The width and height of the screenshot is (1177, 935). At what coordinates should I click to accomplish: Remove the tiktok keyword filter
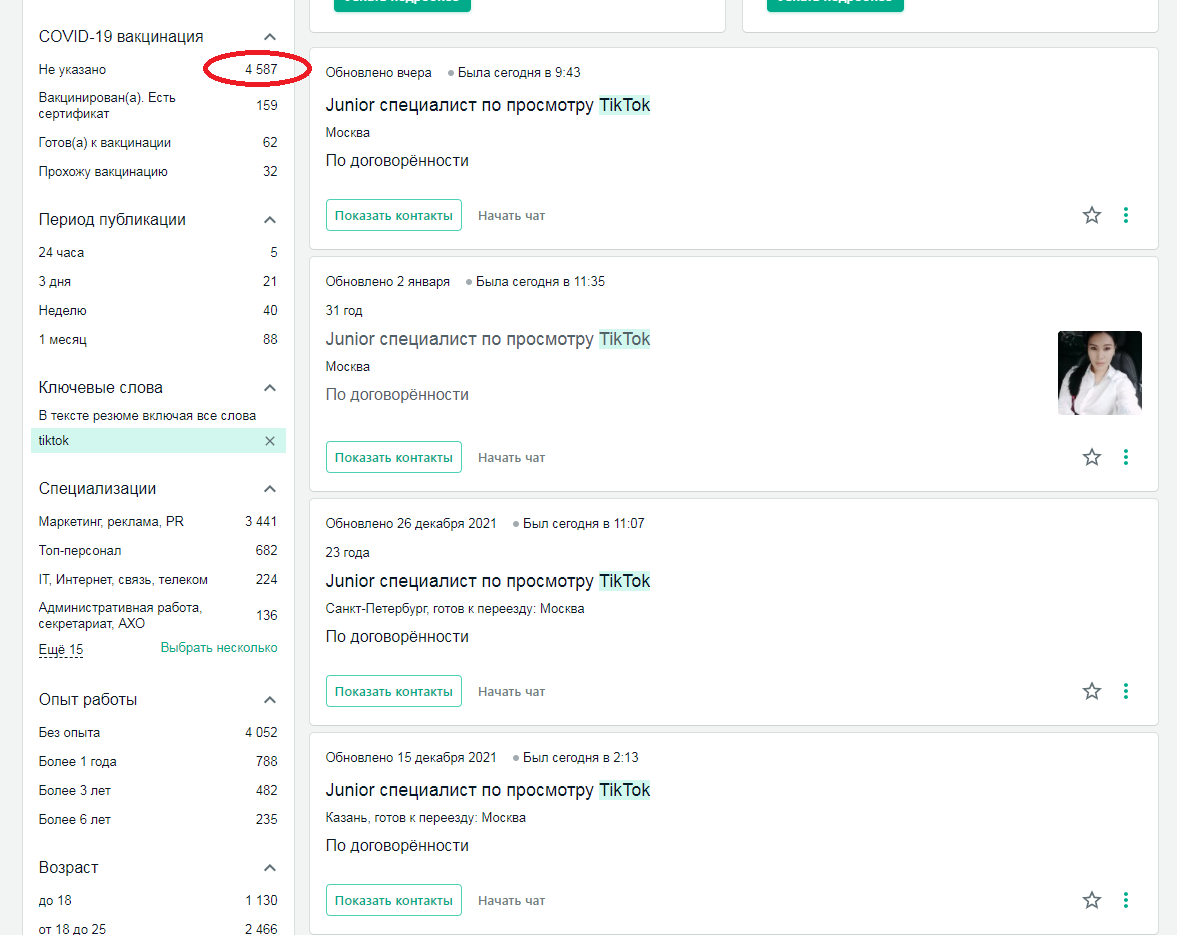270,441
